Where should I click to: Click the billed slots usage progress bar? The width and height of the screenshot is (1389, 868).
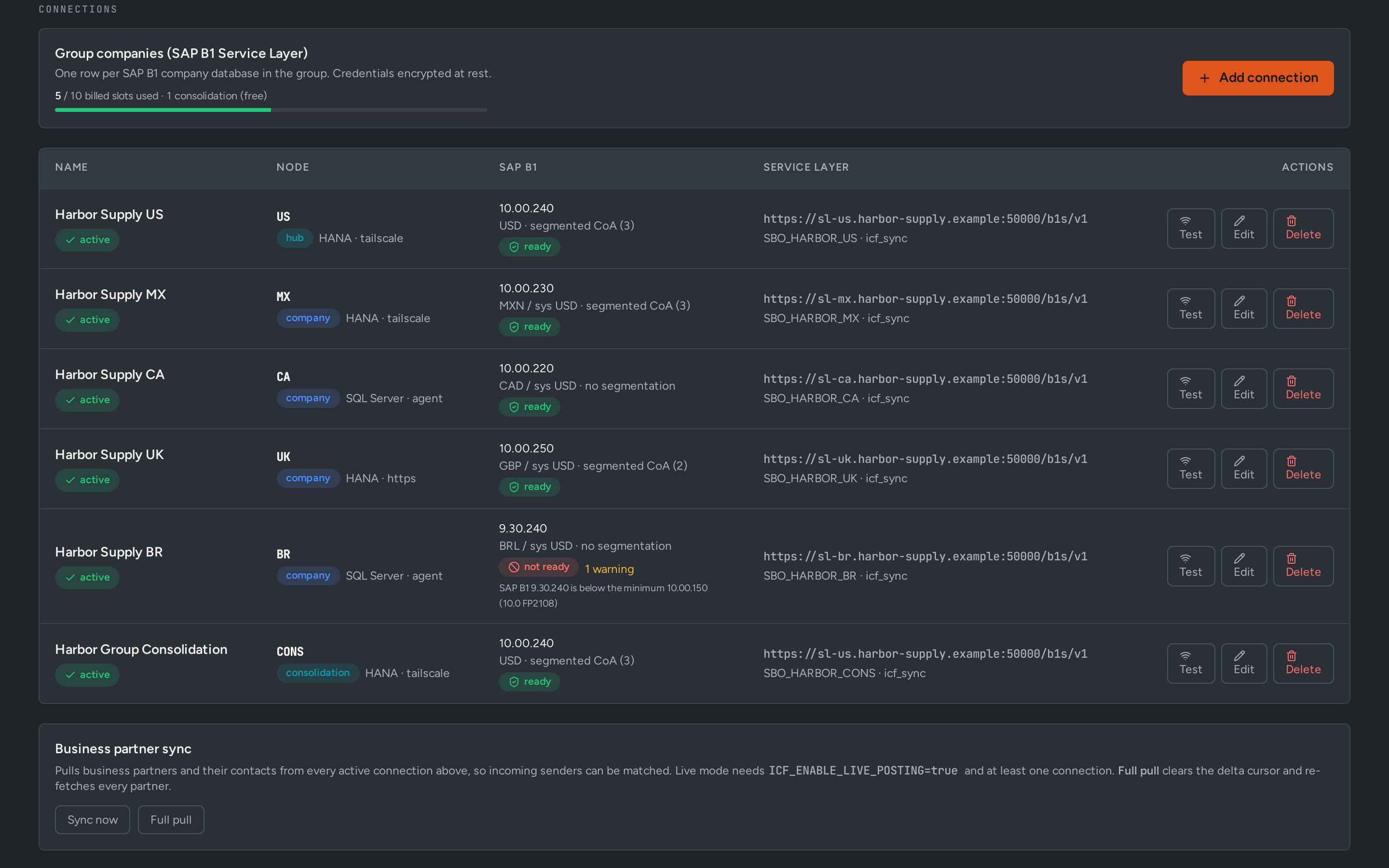click(271, 109)
